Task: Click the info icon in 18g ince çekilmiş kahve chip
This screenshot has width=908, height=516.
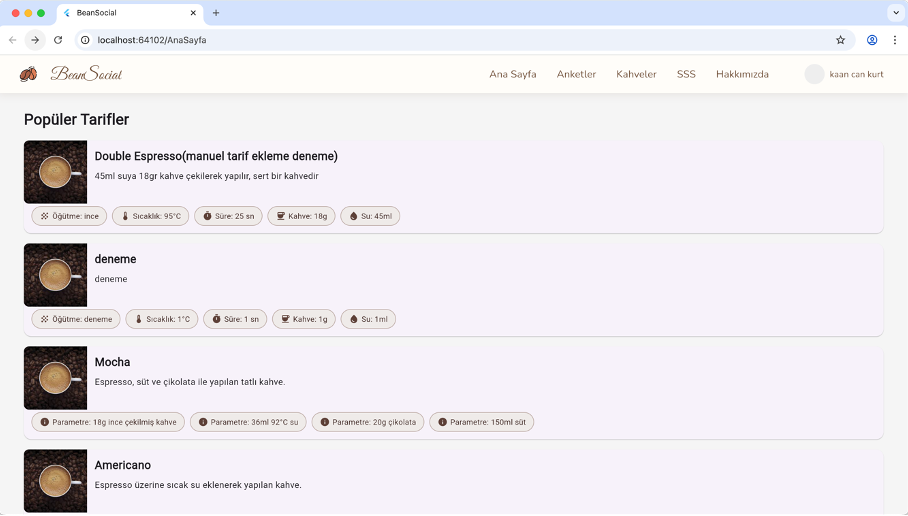Action: (x=45, y=422)
